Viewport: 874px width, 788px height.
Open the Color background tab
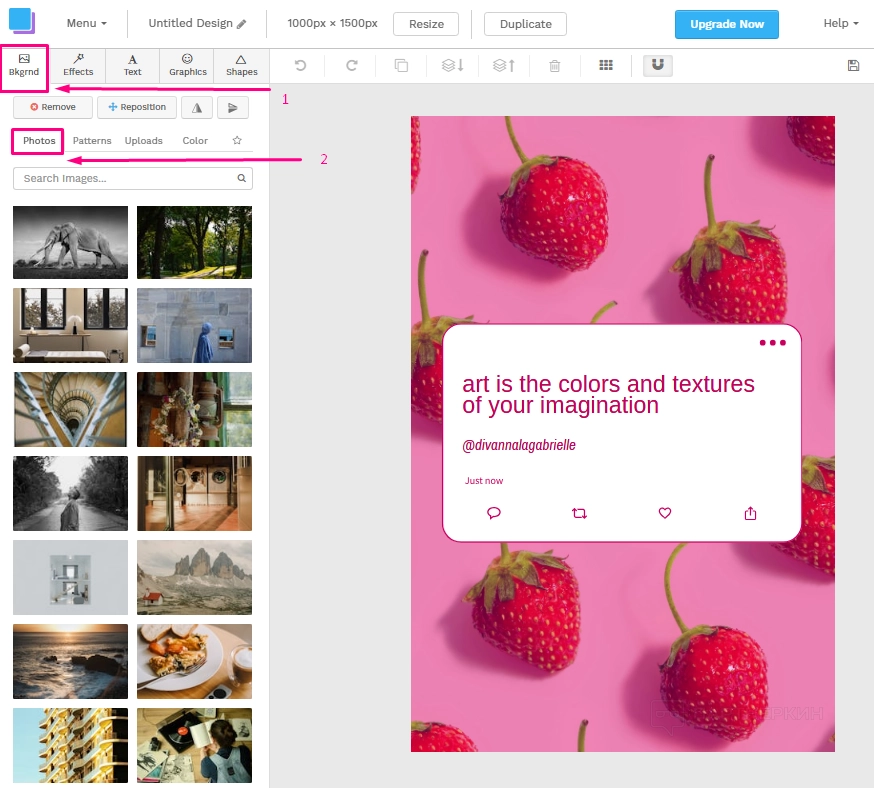click(x=195, y=141)
